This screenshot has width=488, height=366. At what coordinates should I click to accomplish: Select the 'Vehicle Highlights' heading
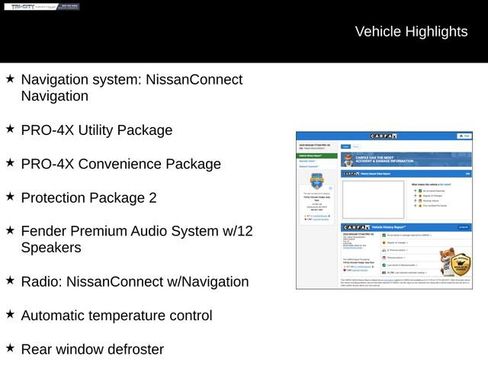coord(411,32)
